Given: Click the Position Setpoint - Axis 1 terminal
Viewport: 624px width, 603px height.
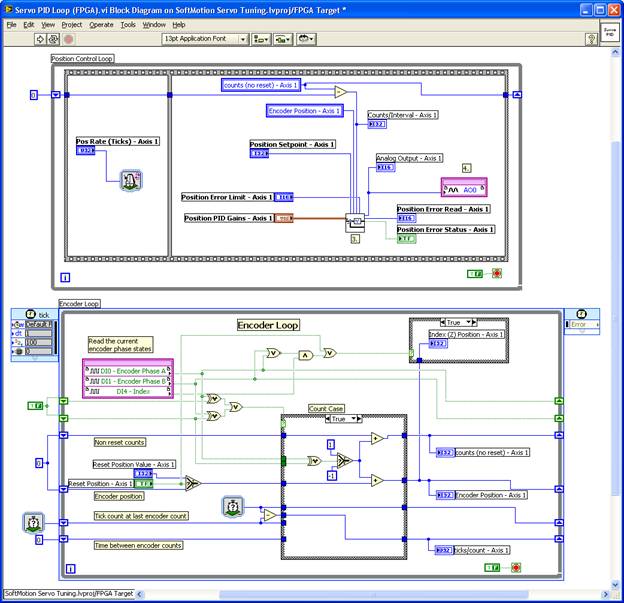Looking at the screenshot, I should click(x=260, y=153).
